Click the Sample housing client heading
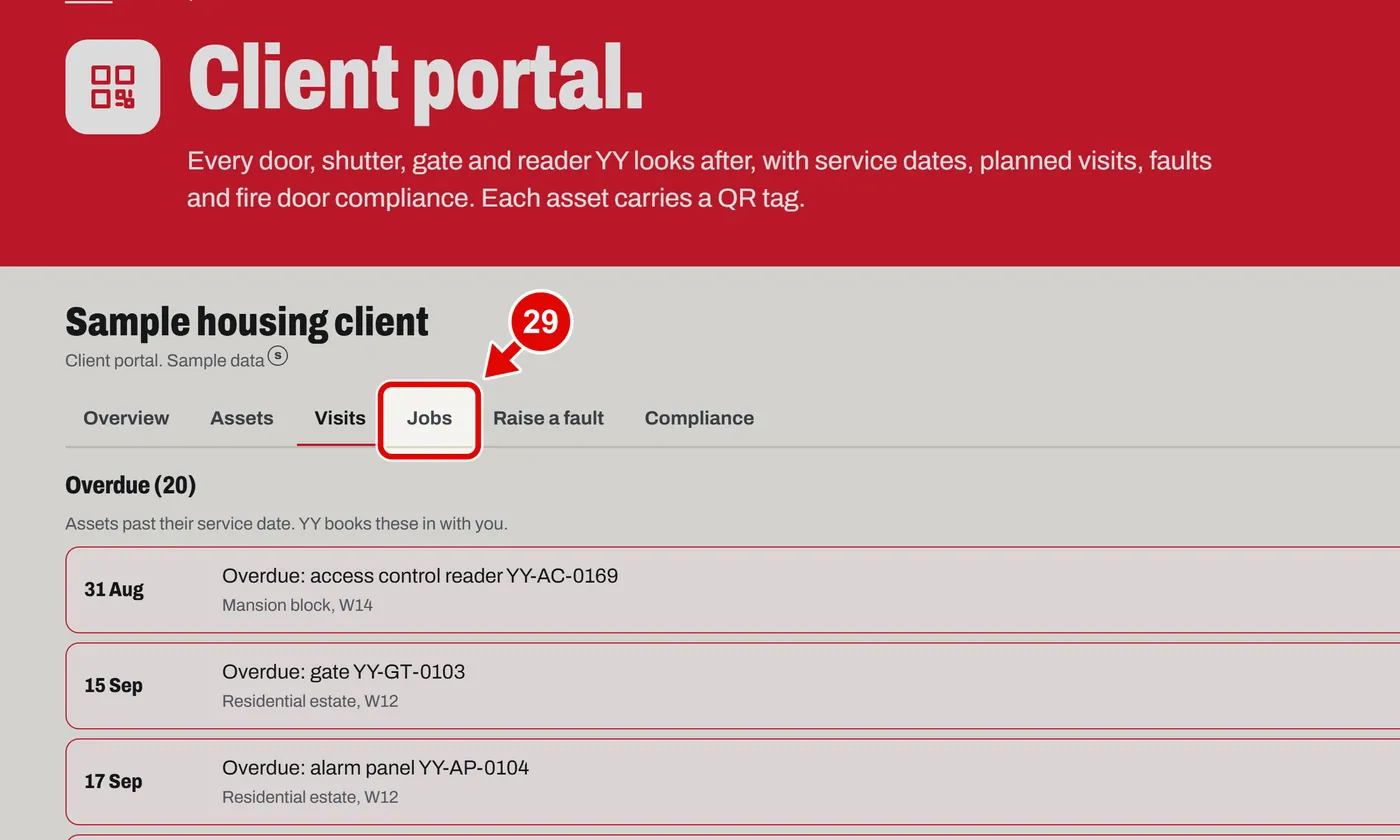The height and width of the screenshot is (840, 1400). click(x=247, y=322)
